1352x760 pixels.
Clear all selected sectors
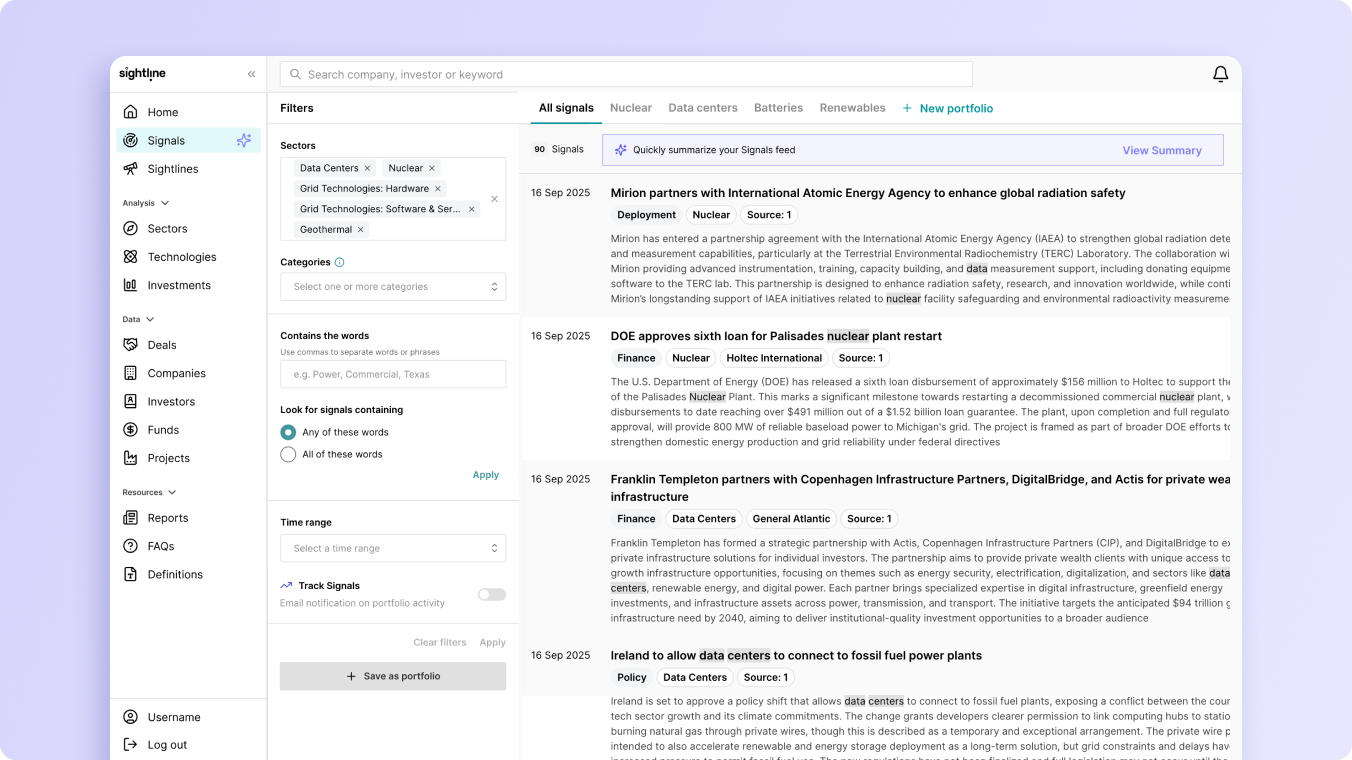point(494,199)
